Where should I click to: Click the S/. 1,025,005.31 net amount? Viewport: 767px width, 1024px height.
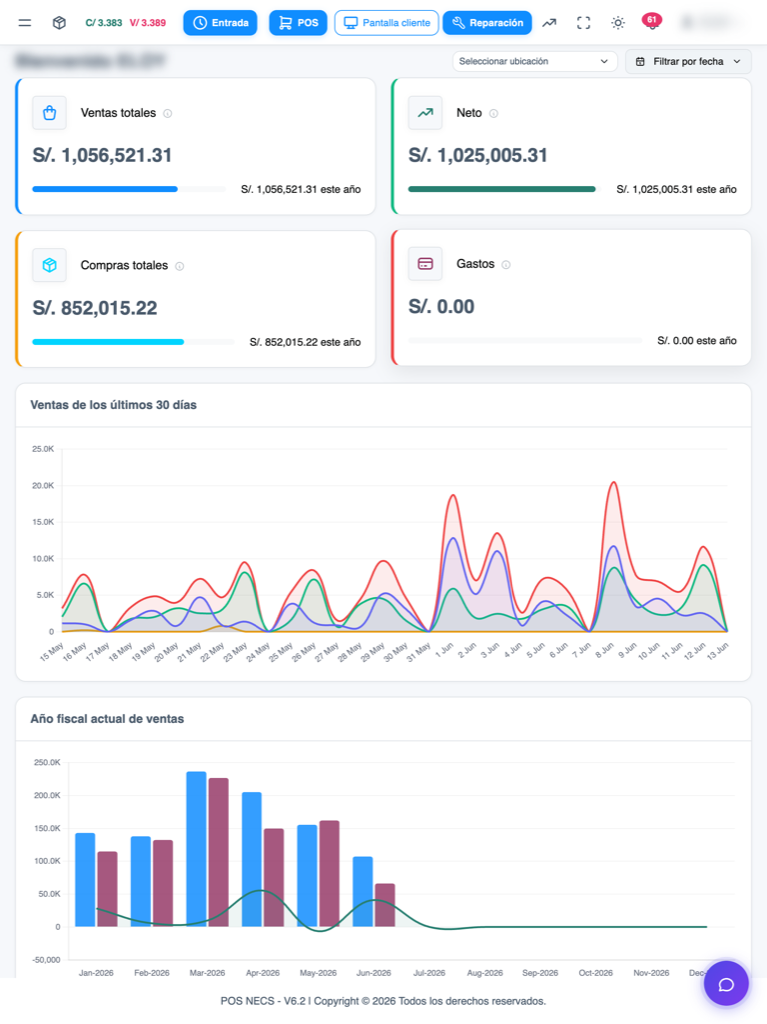478,155
